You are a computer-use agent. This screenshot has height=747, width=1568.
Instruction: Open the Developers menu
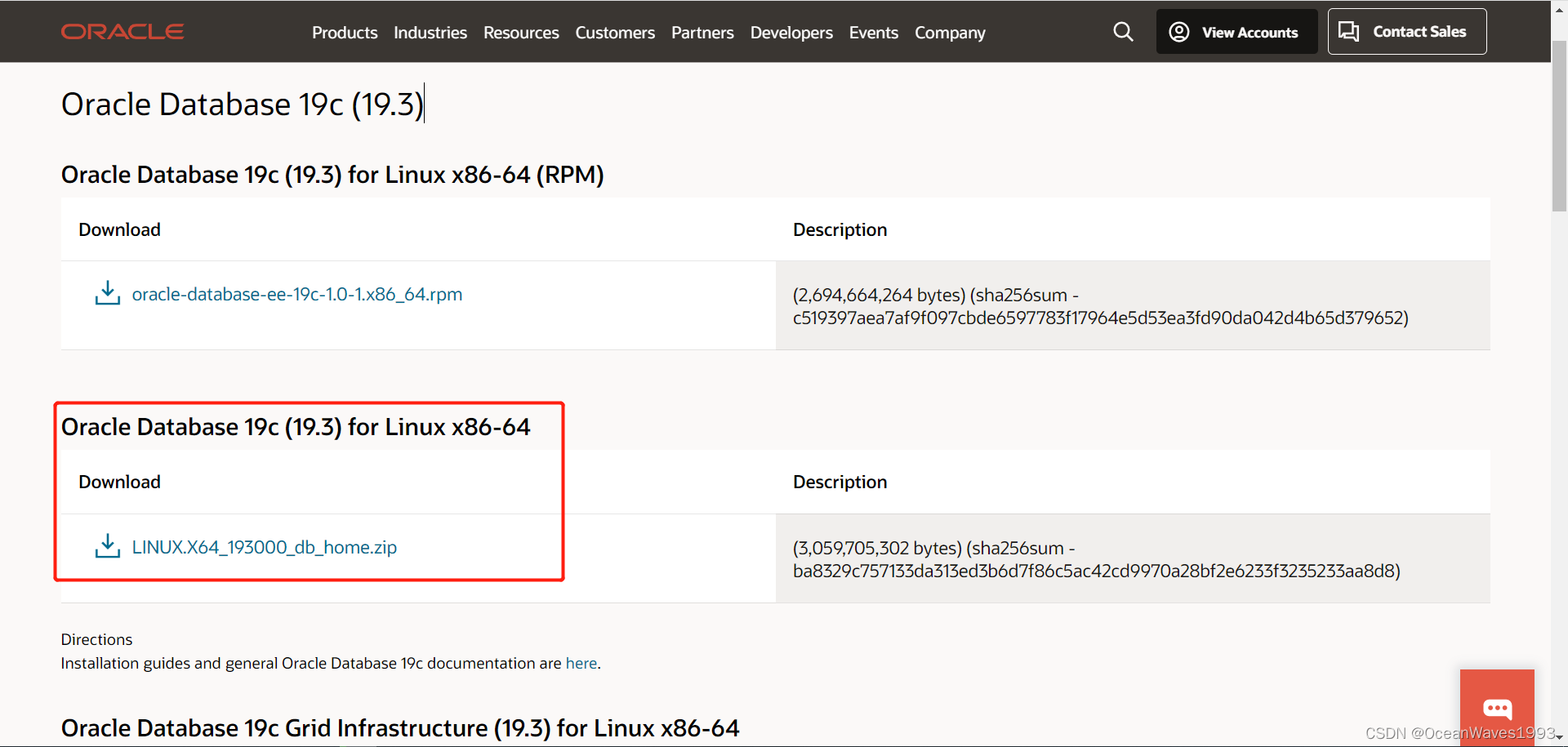pos(791,33)
